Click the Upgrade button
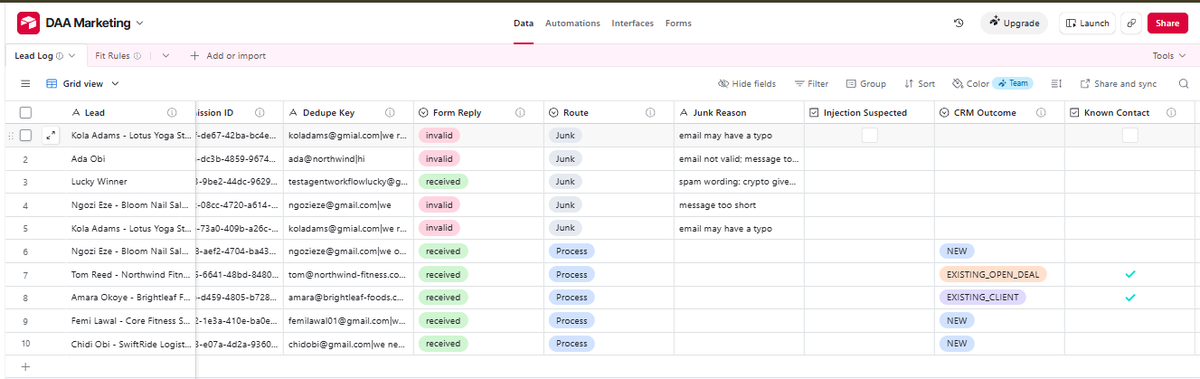 coord(1013,23)
